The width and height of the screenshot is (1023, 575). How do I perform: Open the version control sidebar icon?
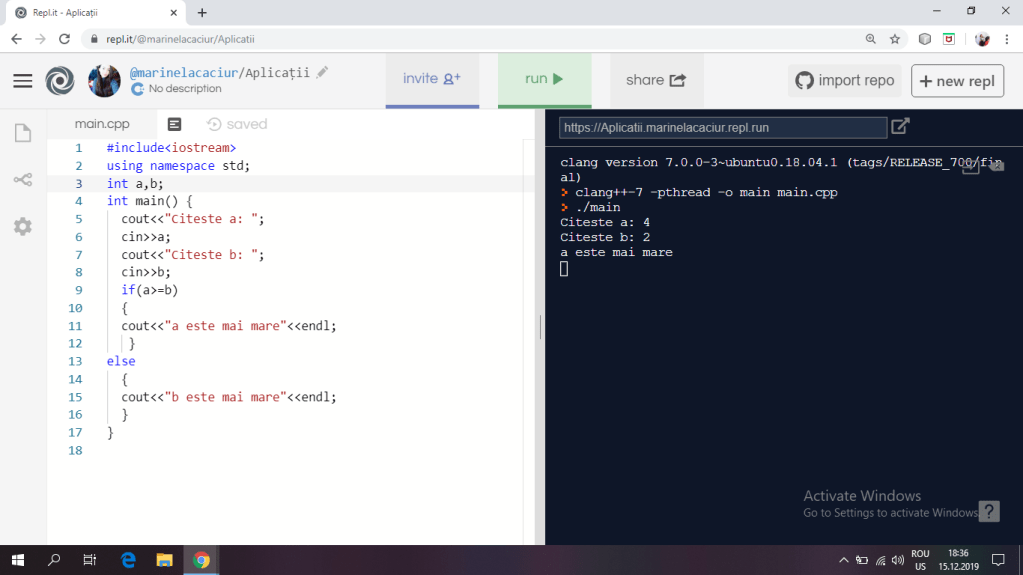22,180
